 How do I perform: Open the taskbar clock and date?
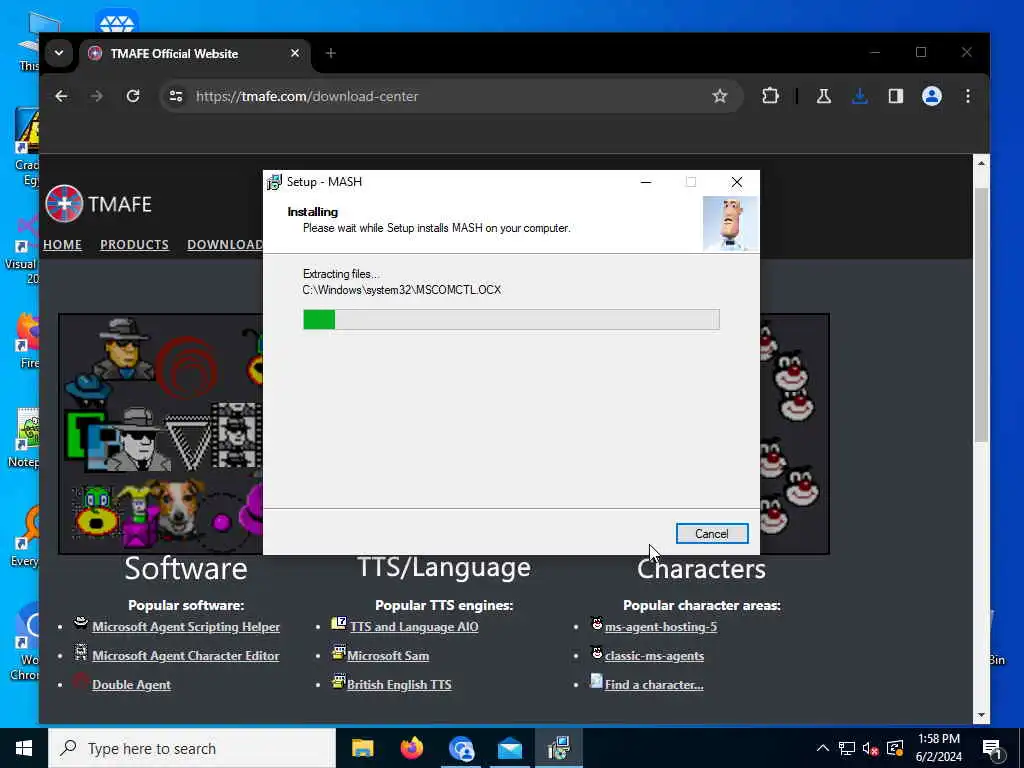click(x=939, y=748)
